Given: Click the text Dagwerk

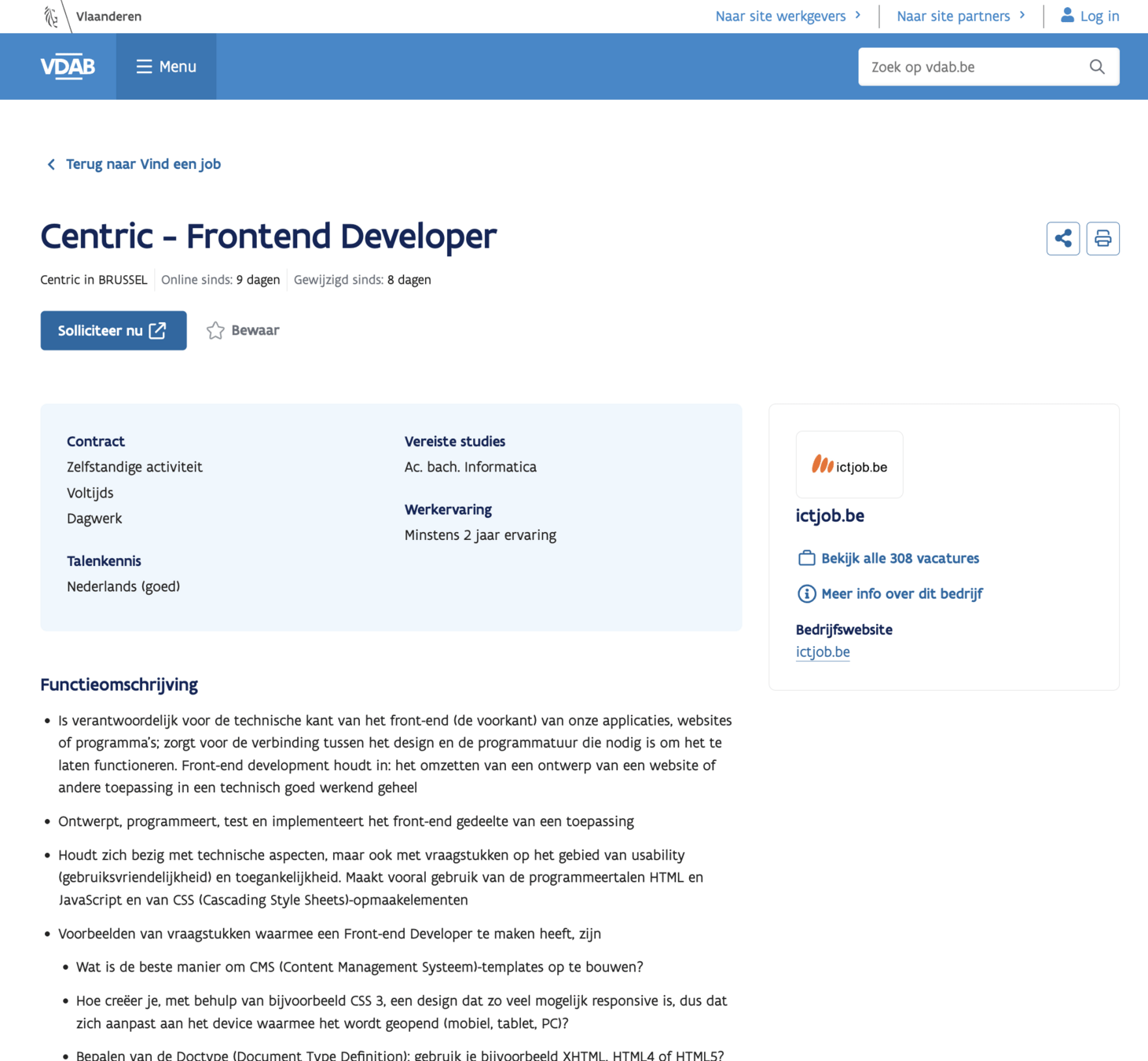Looking at the screenshot, I should tap(94, 519).
